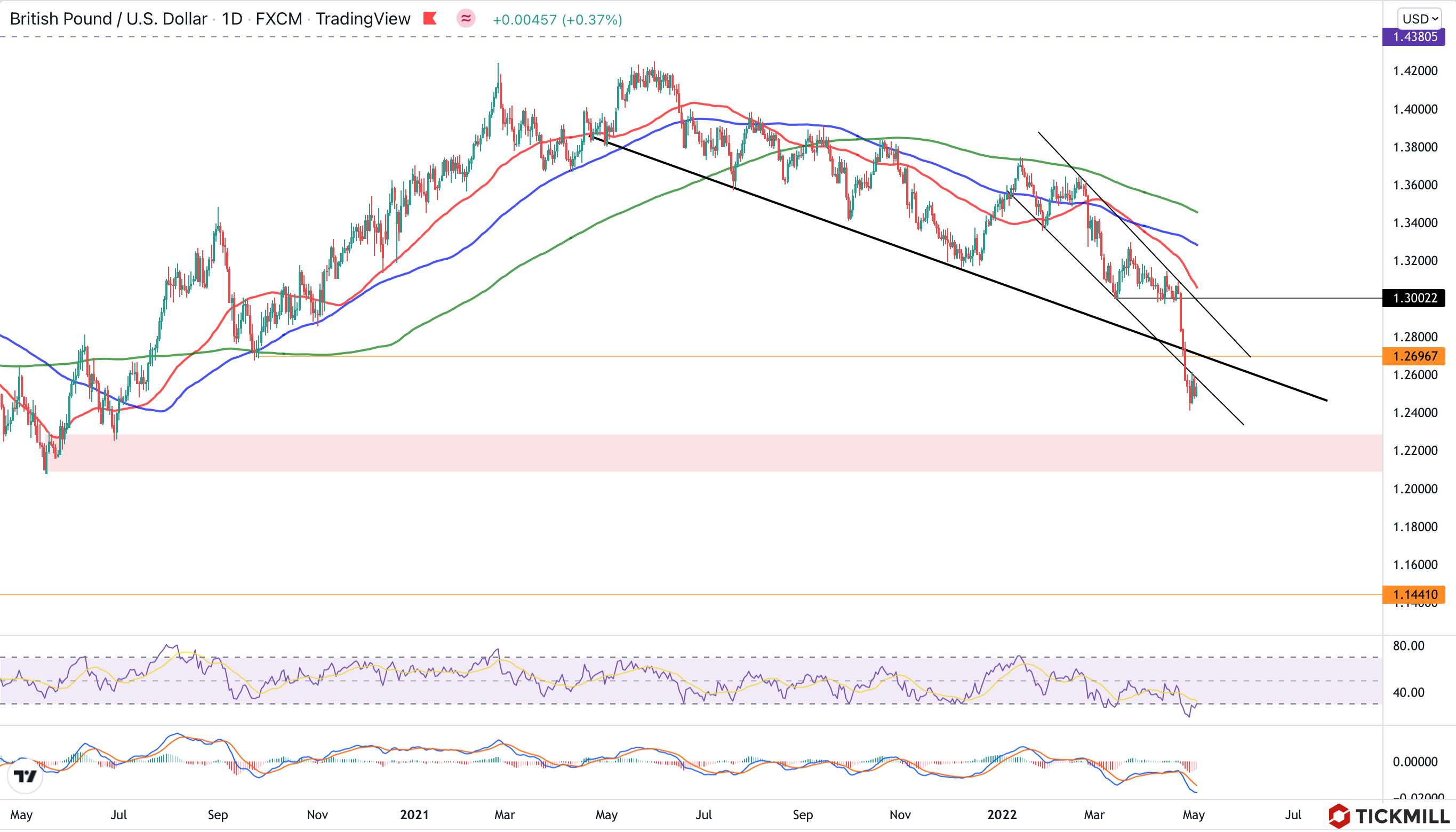Click the 1.30022 black price label
This screenshot has height=832, width=1456.
tap(1414, 298)
